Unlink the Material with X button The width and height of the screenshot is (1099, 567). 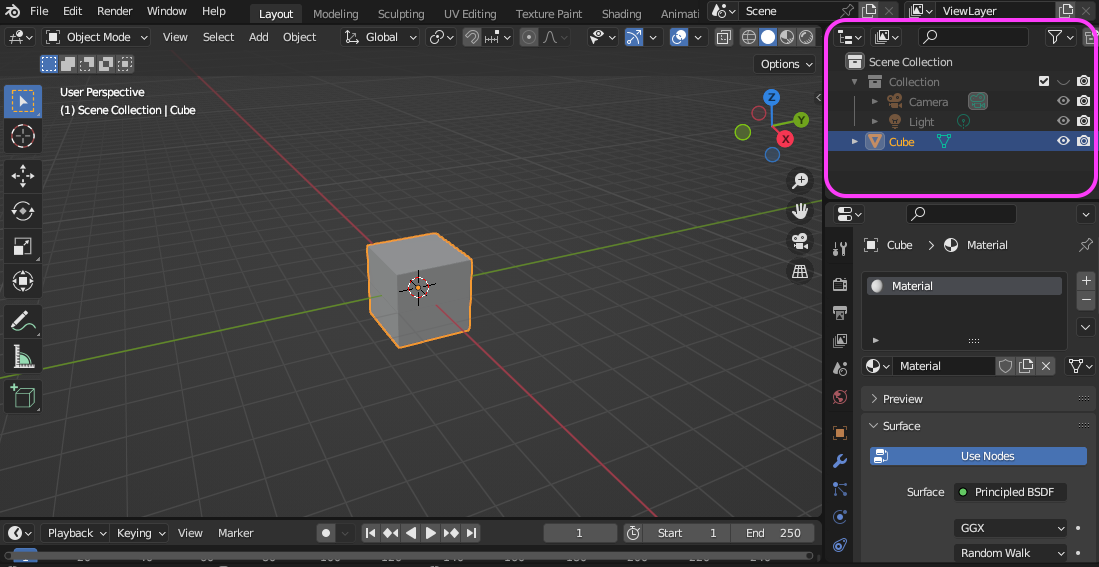(x=1046, y=366)
